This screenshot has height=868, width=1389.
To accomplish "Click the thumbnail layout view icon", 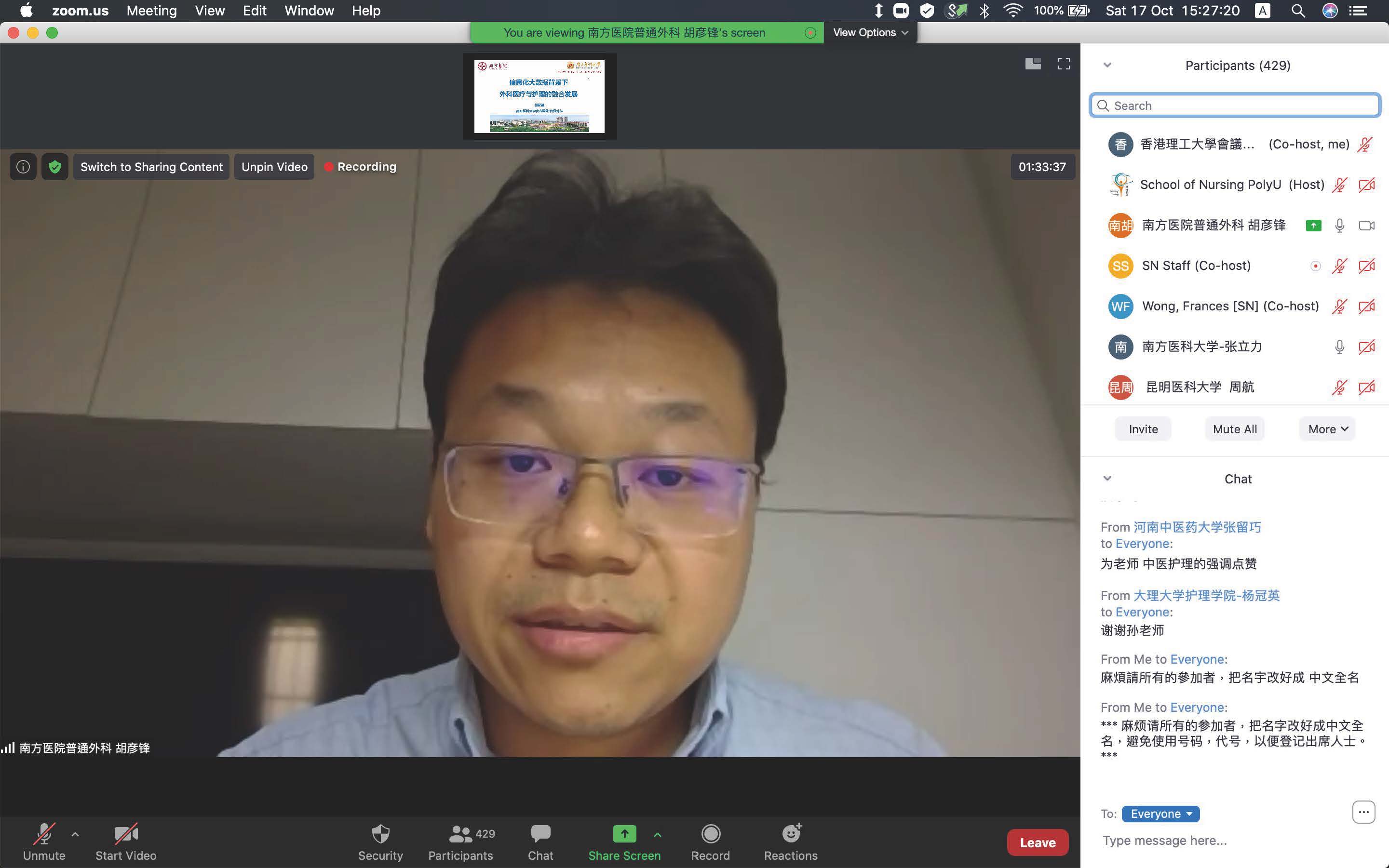I will tap(1032, 64).
